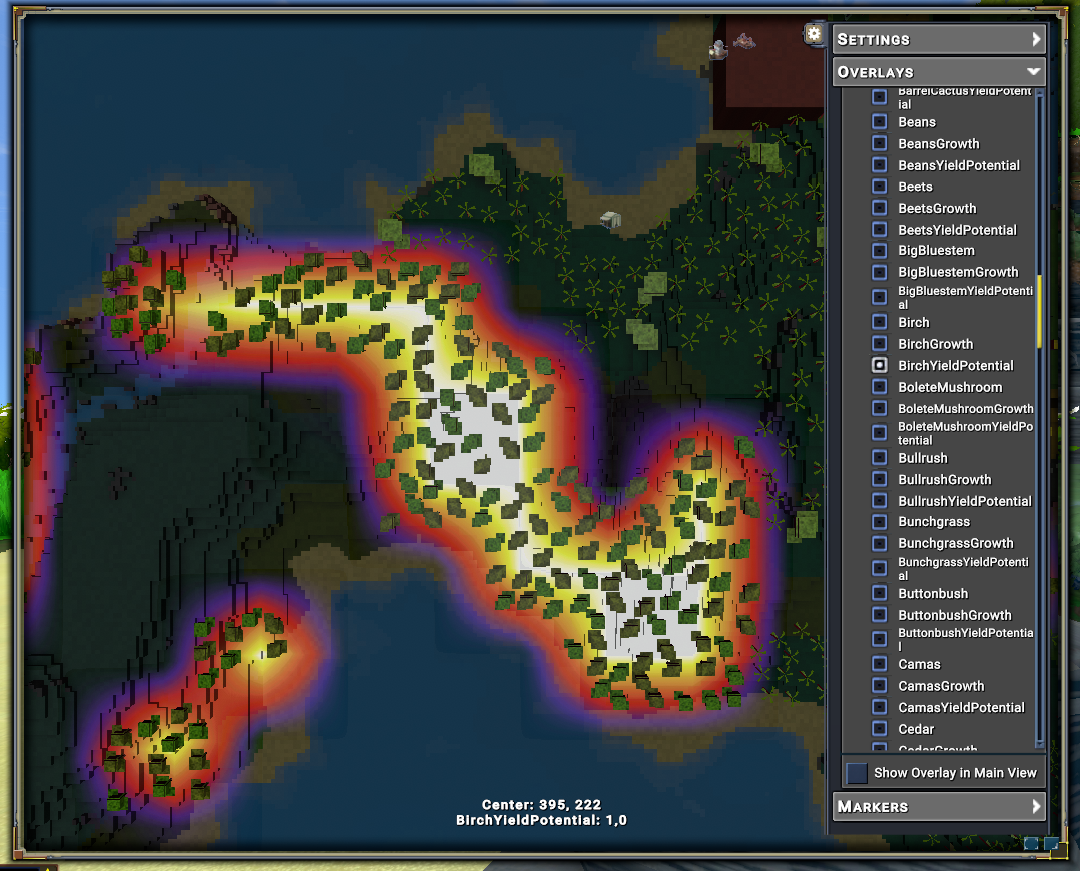Select the Bunchgrass overlay radio button

click(x=880, y=522)
